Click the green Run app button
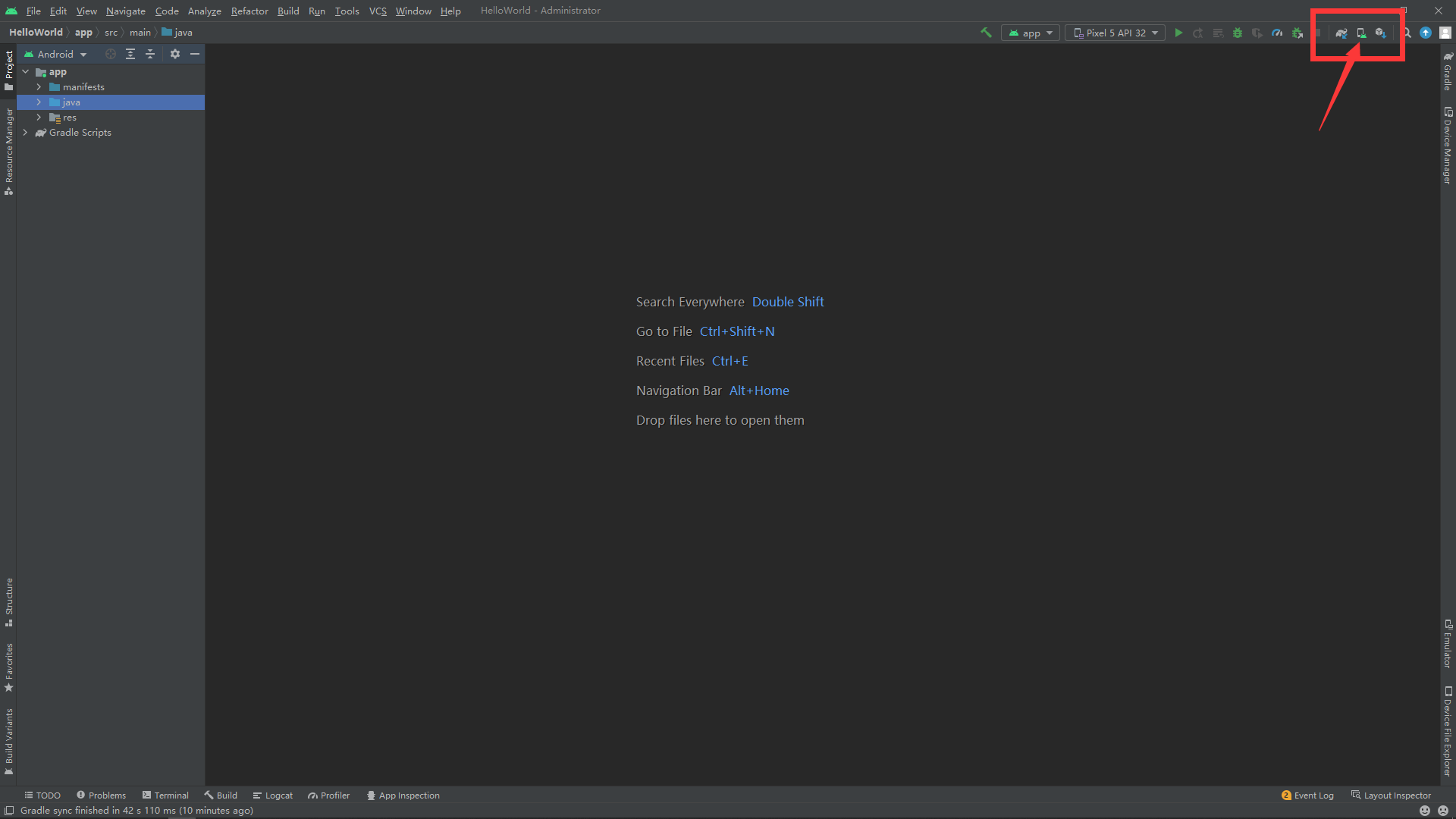Viewport: 1456px width, 819px height. tap(1178, 33)
